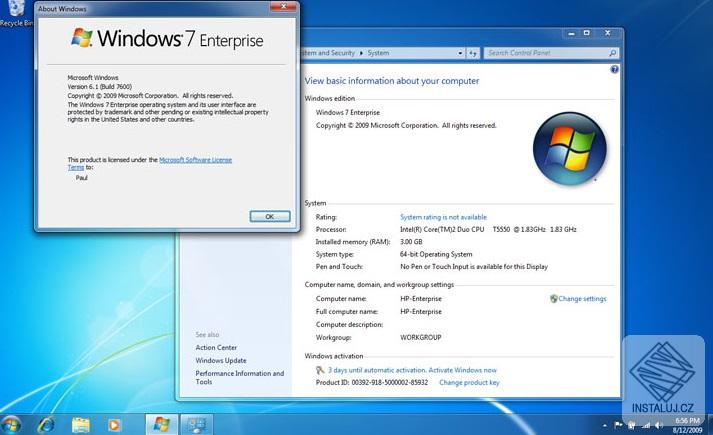The height and width of the screenshot is (435, 713).
Task: Expand the address bar history dropdown
Action: point(460,53)
